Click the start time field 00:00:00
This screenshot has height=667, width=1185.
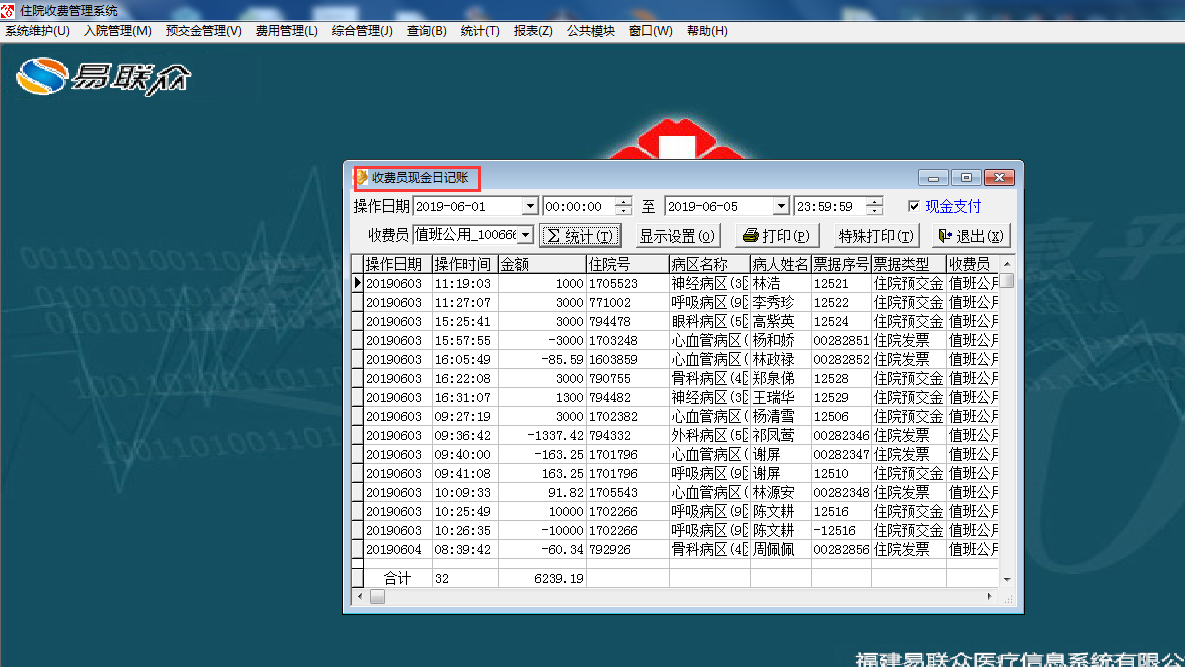coord(578,206)
